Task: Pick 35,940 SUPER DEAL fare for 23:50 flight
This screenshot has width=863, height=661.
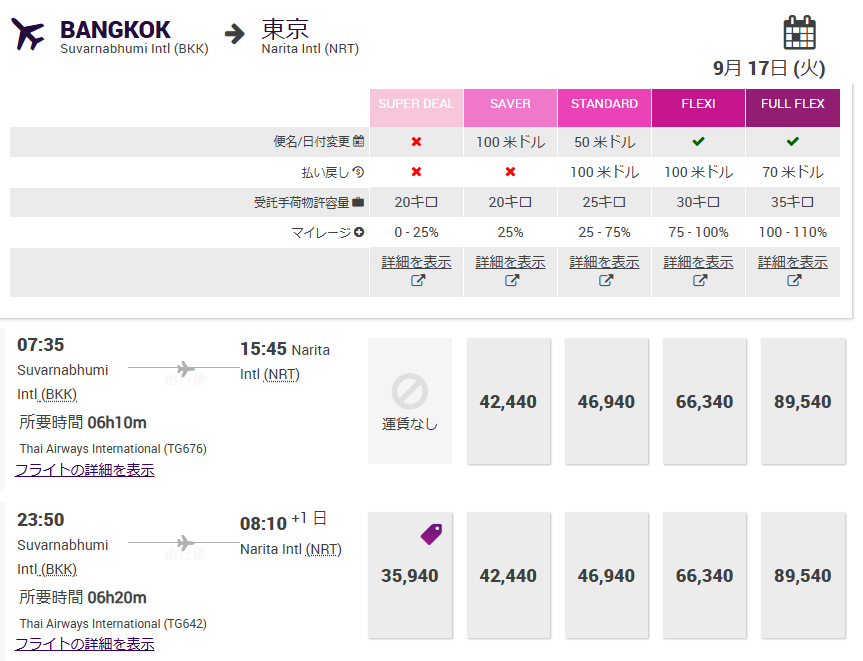Action: (x=410, y=577)
